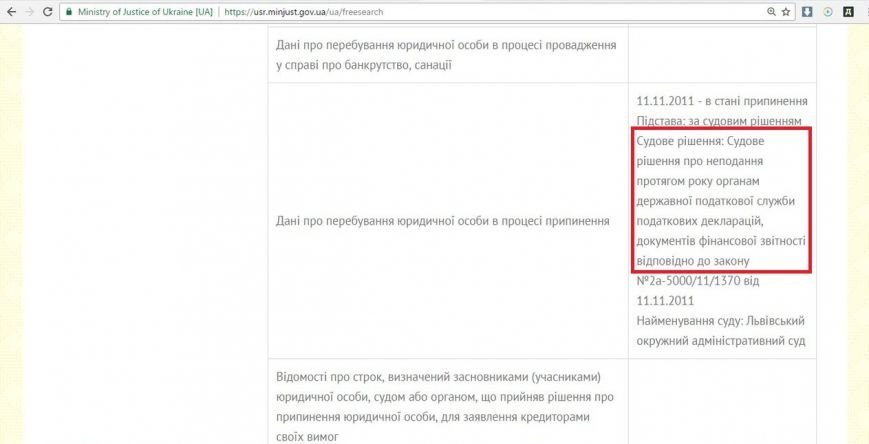
Task: Reload the current page
Action: coord(48,12)
